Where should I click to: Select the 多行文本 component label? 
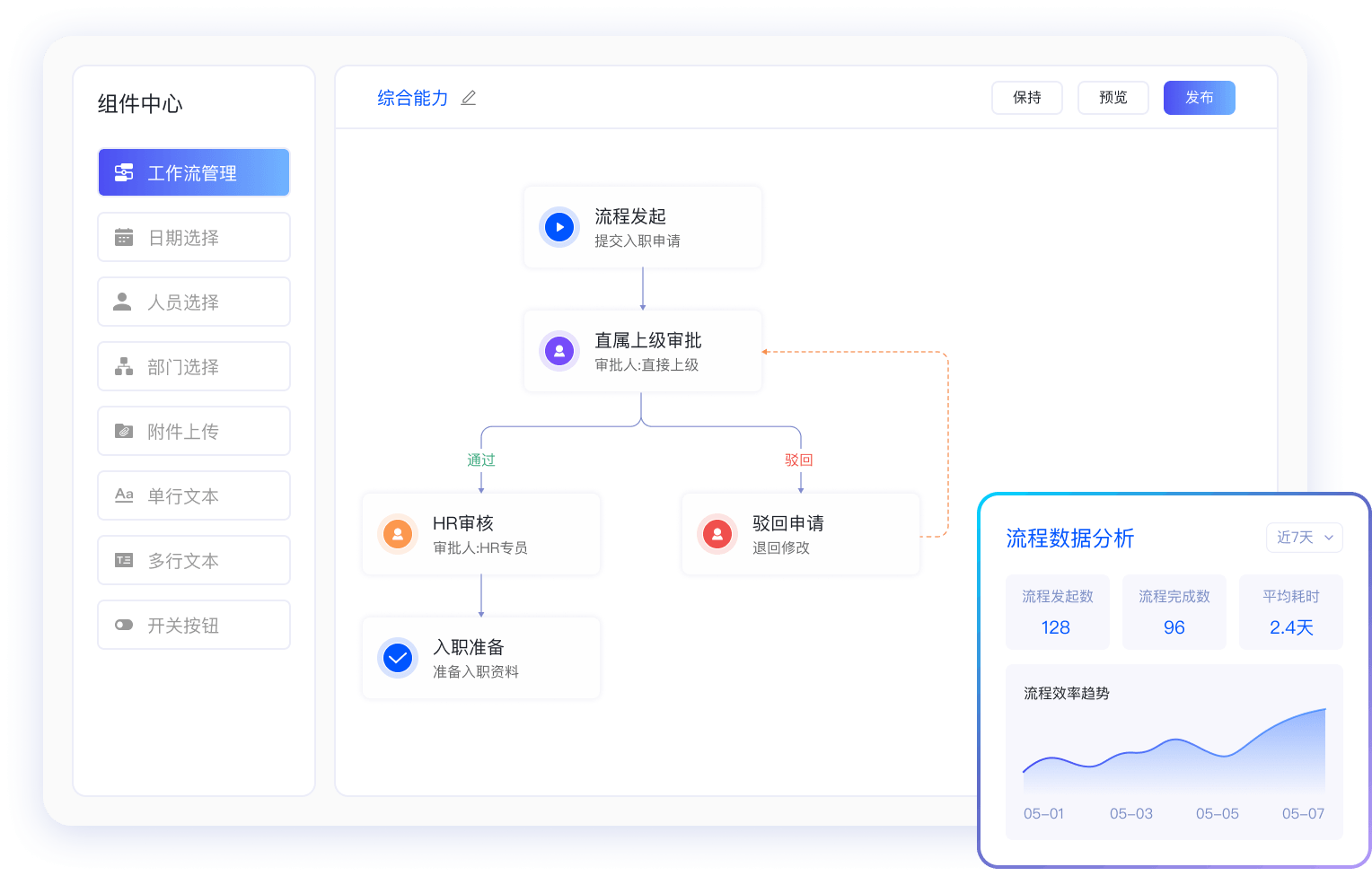click(183, 561)
